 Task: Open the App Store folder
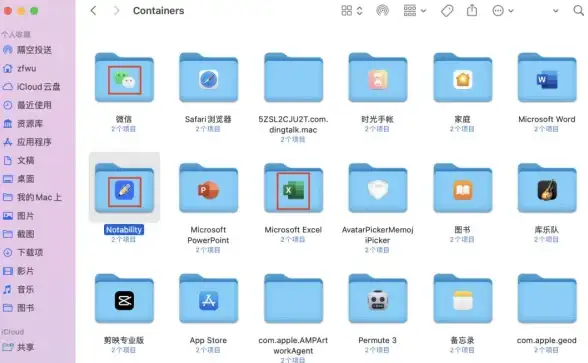[208, 299]
